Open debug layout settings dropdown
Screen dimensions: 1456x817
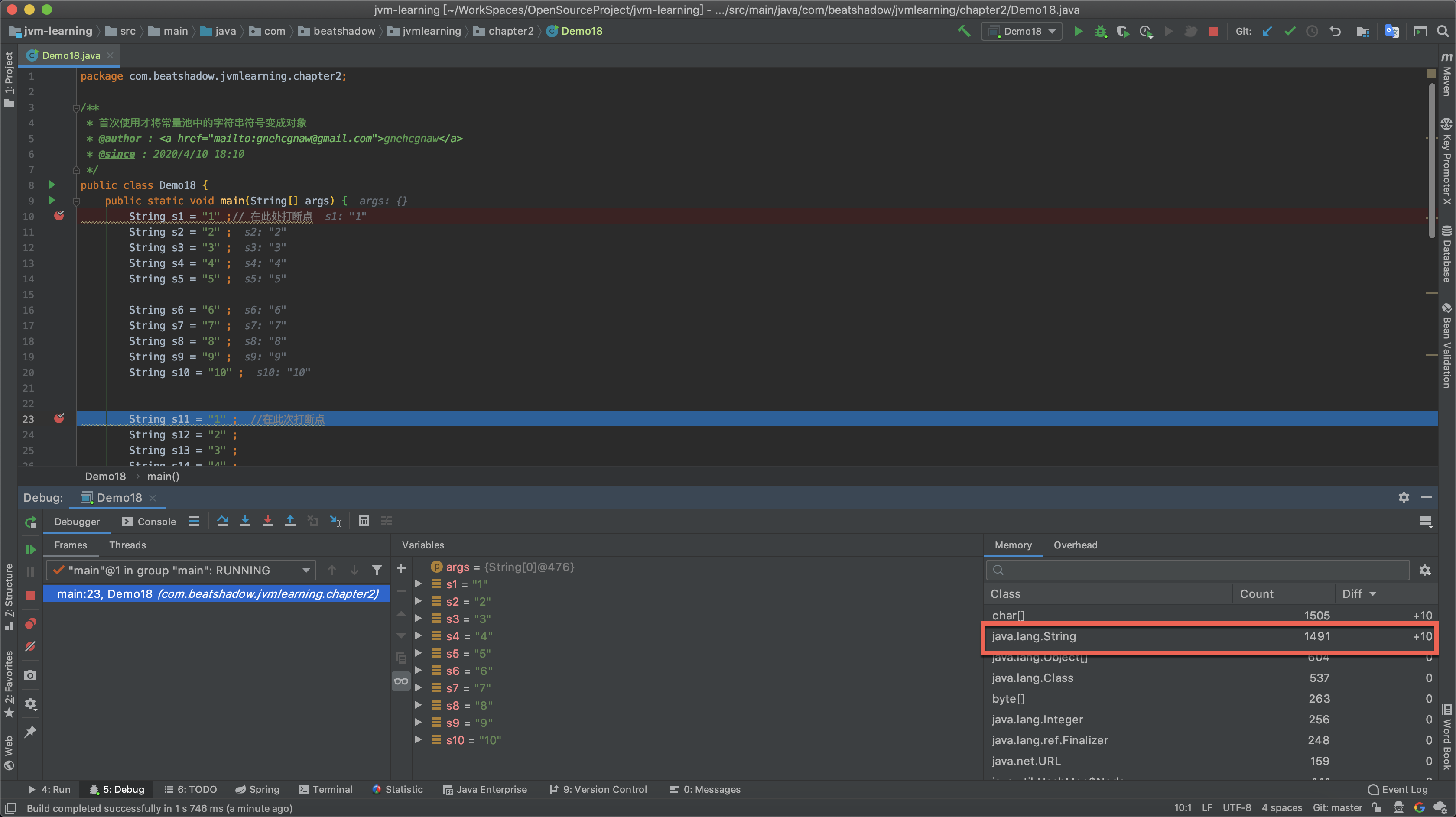[x=1426, y=521]
